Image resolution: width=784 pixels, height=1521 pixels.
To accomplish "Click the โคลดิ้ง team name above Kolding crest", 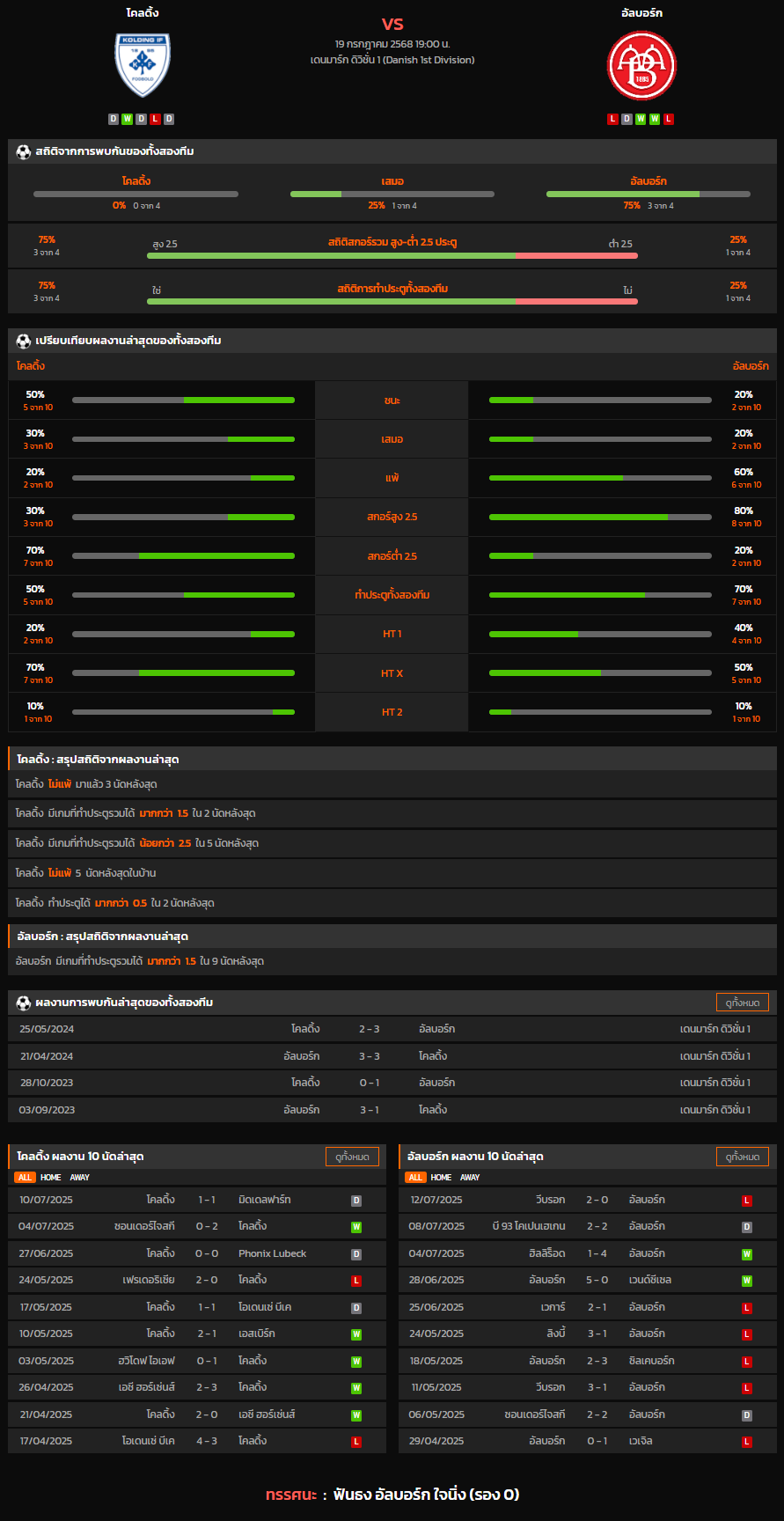I will pyautogui.click(x=143, y=13).
